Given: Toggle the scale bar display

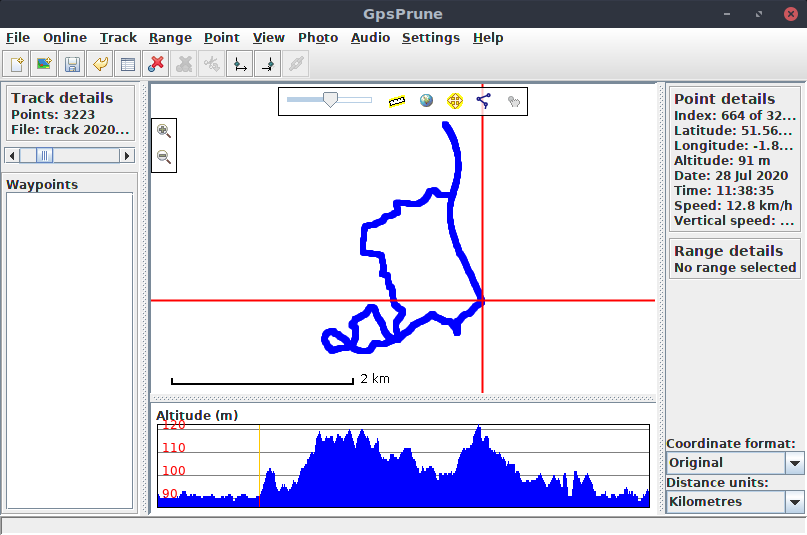Looking at the screenshot, I should [x=397, y=101].
